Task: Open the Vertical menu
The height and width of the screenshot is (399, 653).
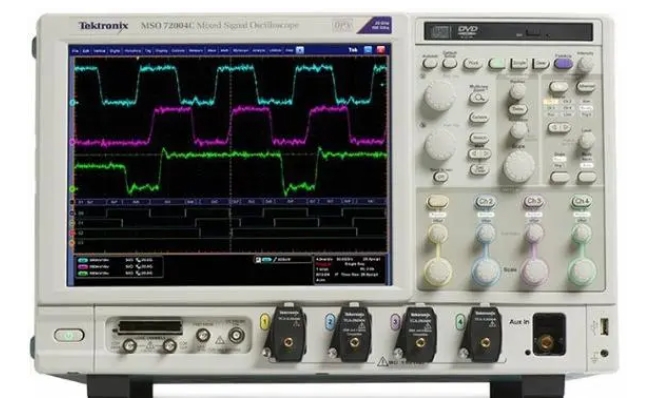Action: coord(99,51)
